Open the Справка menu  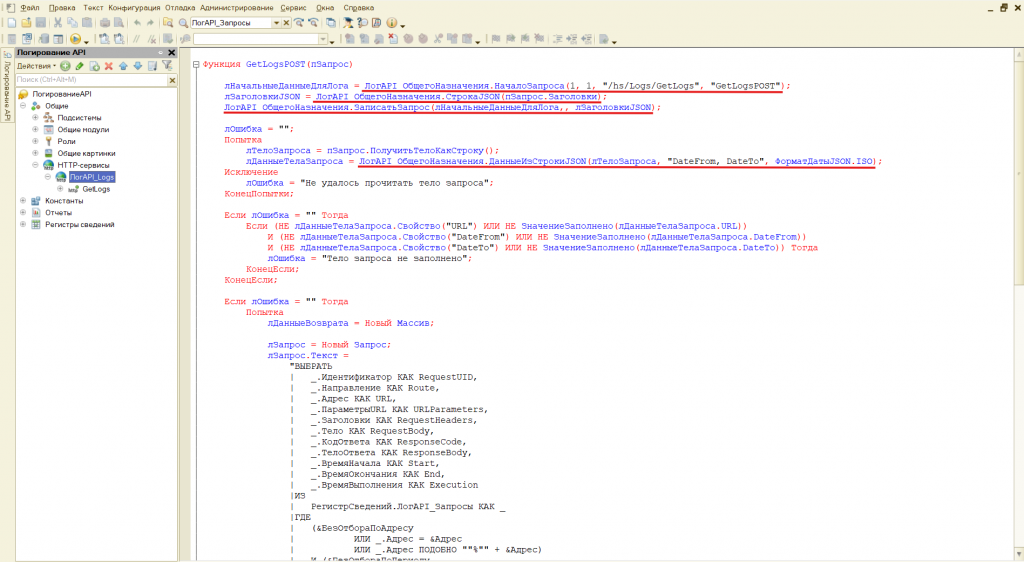point(359,8)
